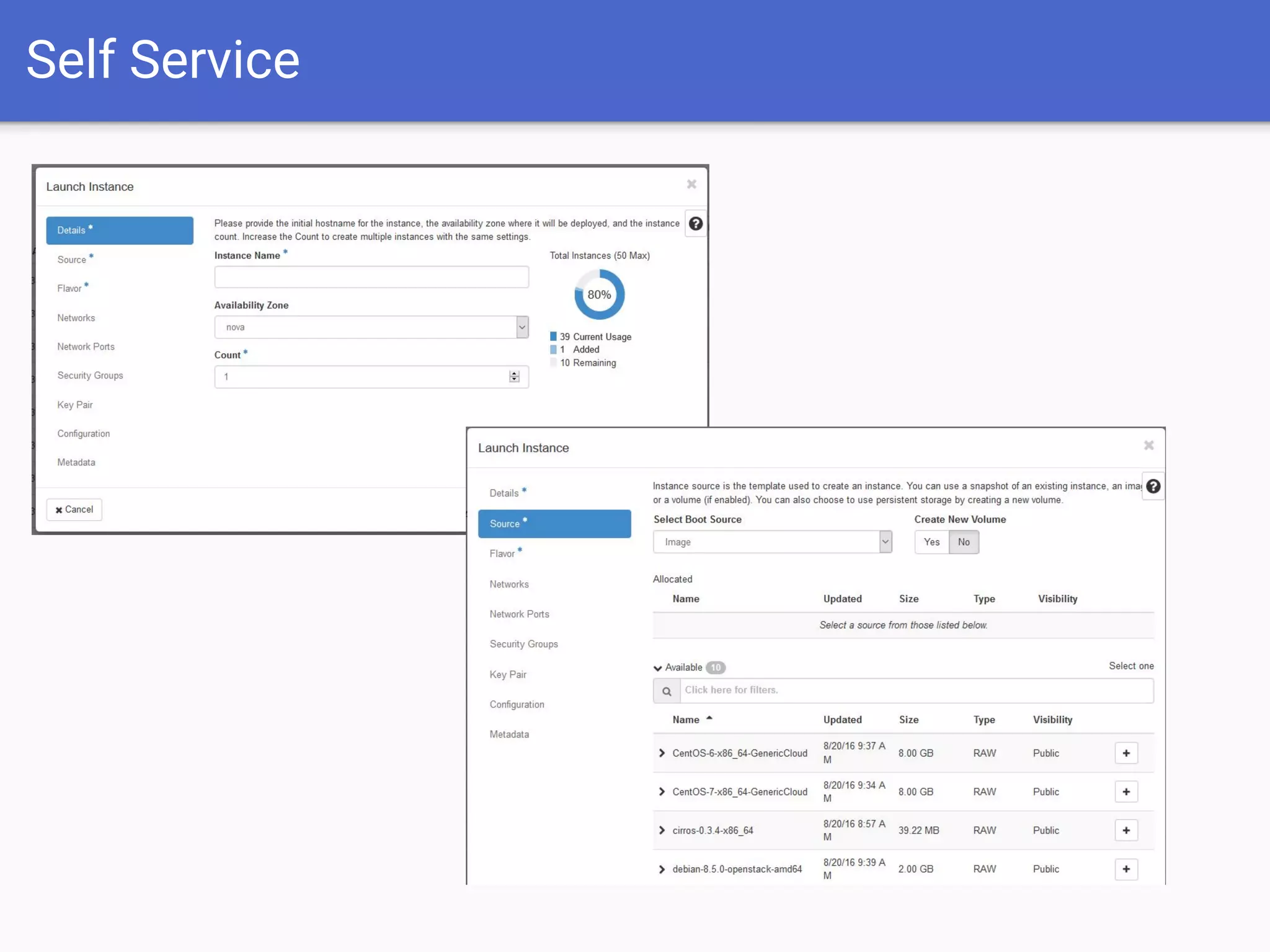Open Key Pair step in Source dialog
This screenshot has height=952, width=1270.
[508, 674]
